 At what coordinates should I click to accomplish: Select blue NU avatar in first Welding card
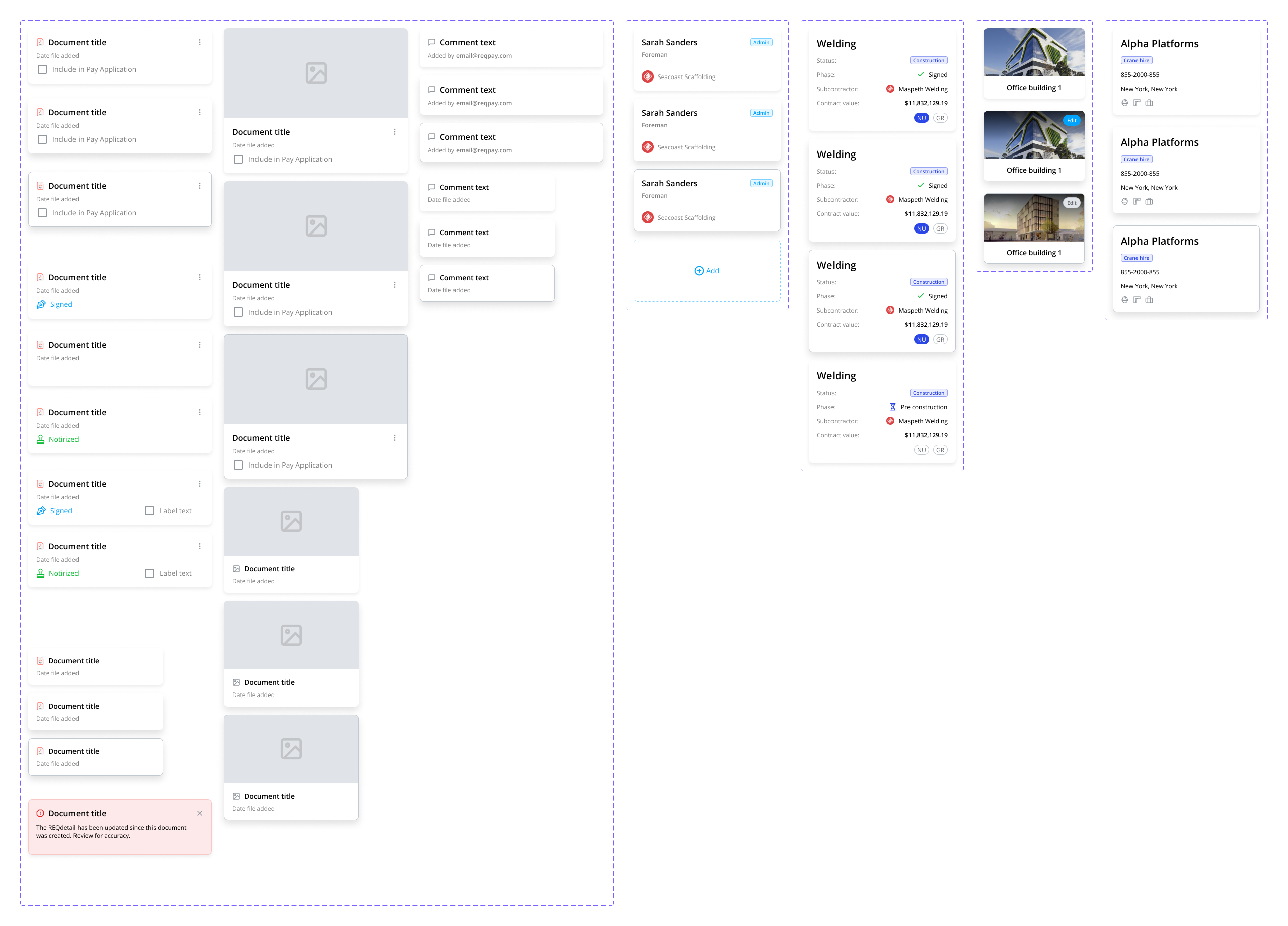(x=921, y=118)
